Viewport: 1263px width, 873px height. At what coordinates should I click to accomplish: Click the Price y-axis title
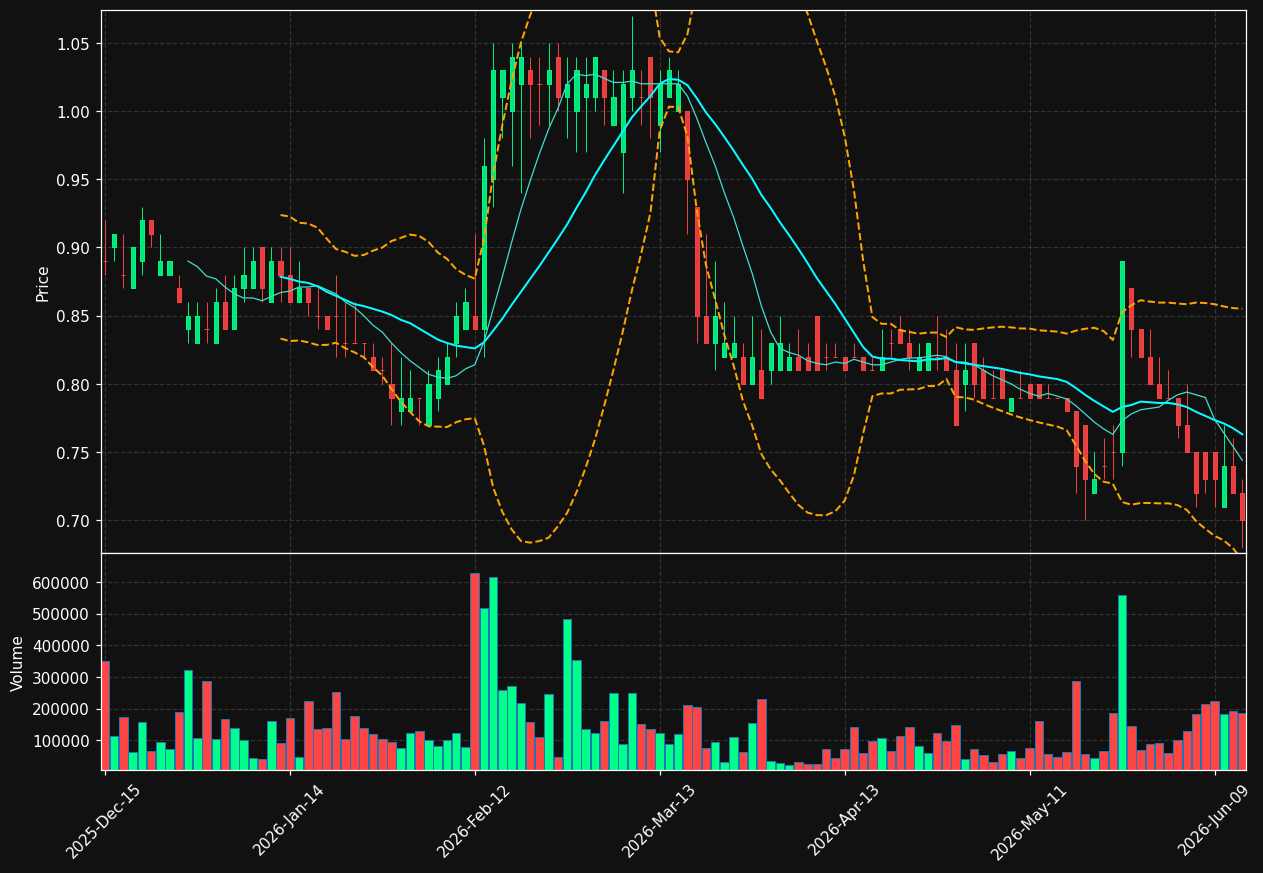click(43, 283)
